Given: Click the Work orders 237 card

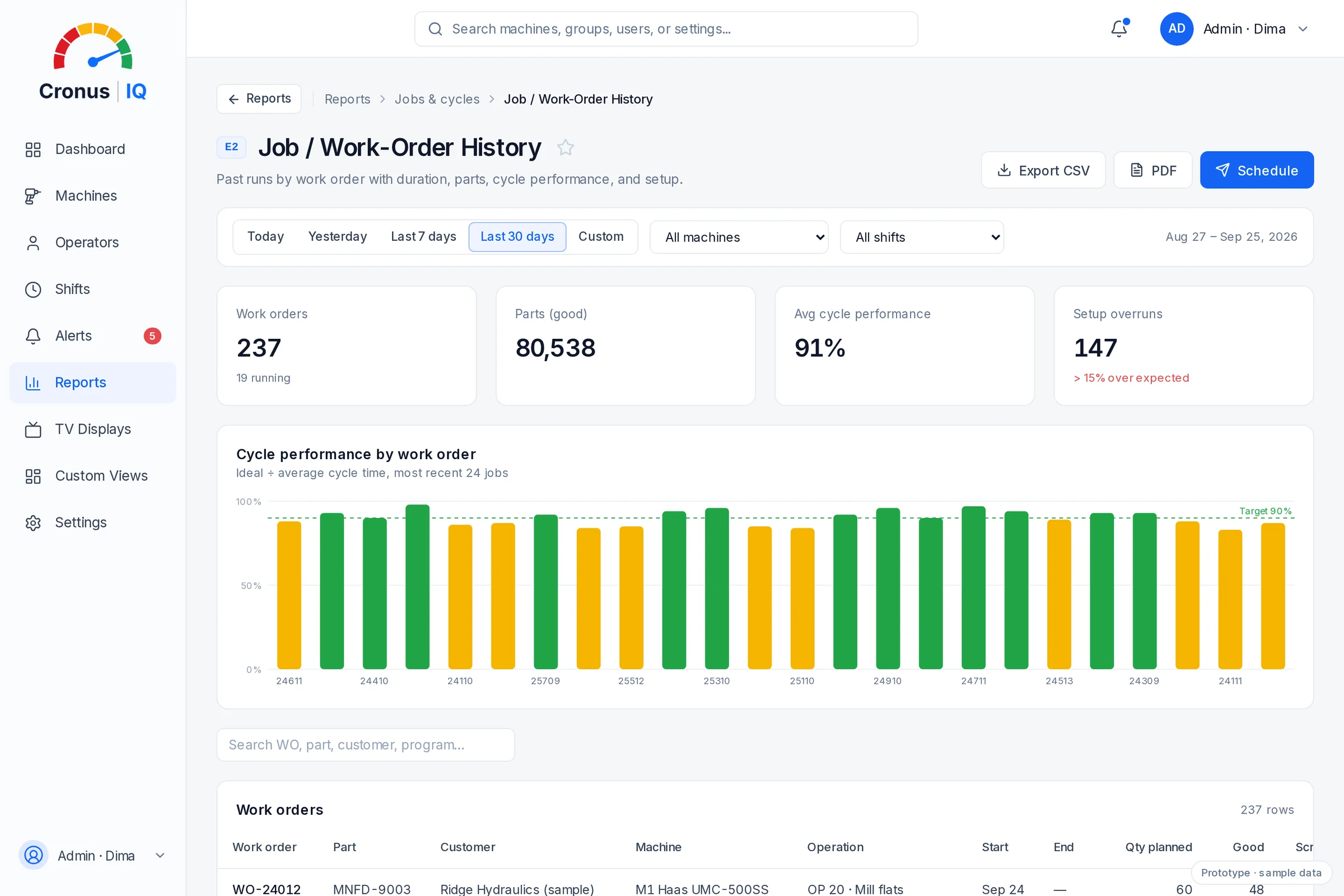Looking at the screenshot, I should click(347, 346).
